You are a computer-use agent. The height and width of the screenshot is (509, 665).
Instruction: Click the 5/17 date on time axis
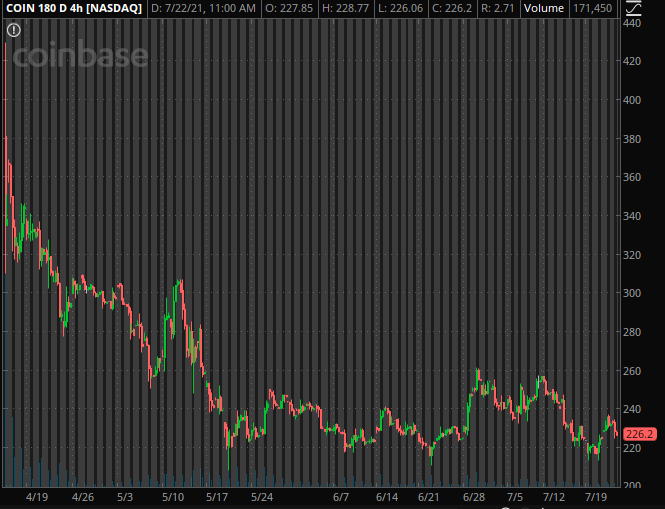tap(217, 497)
